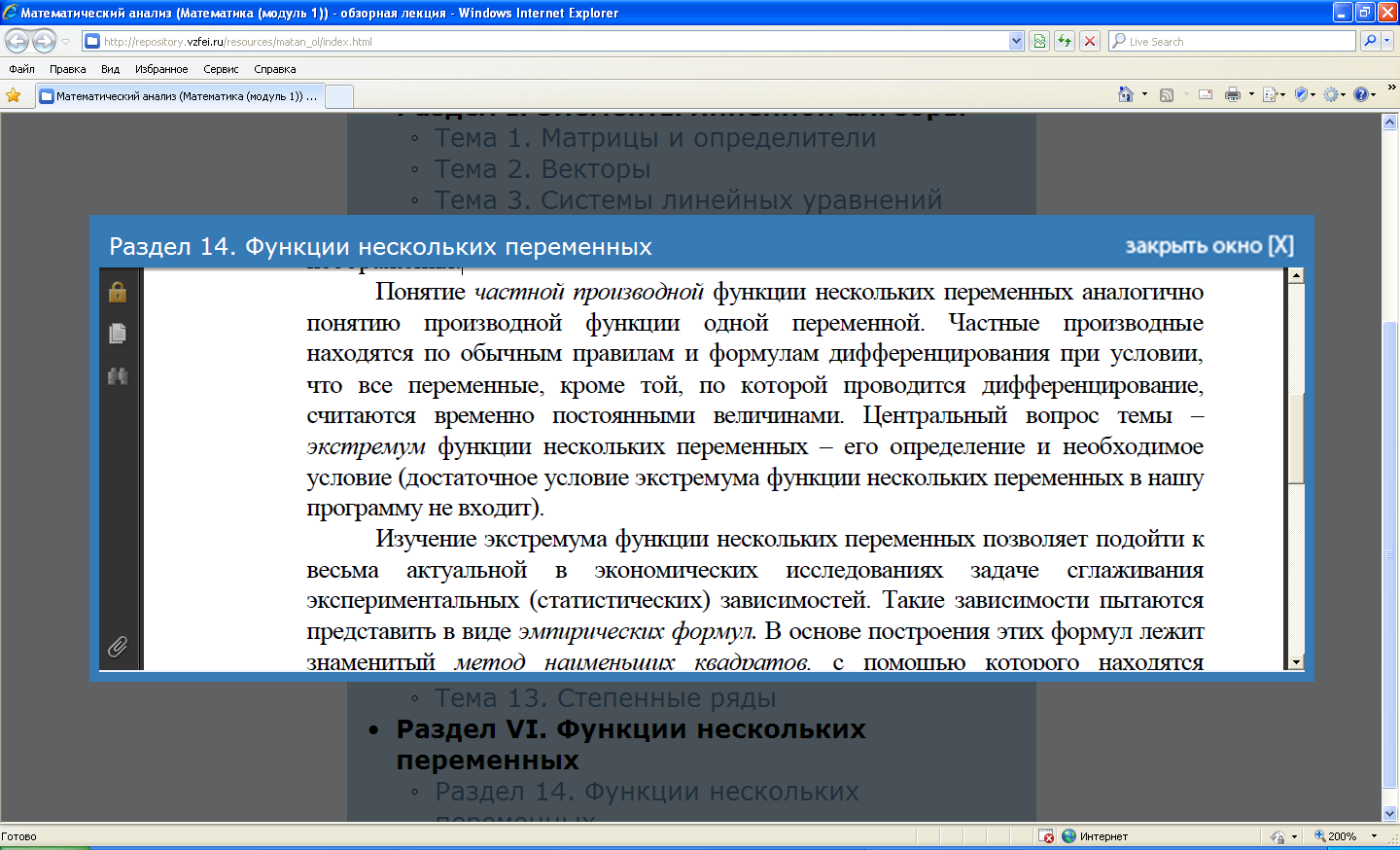Click the compatibility view icon

(x=1039, y=41)
